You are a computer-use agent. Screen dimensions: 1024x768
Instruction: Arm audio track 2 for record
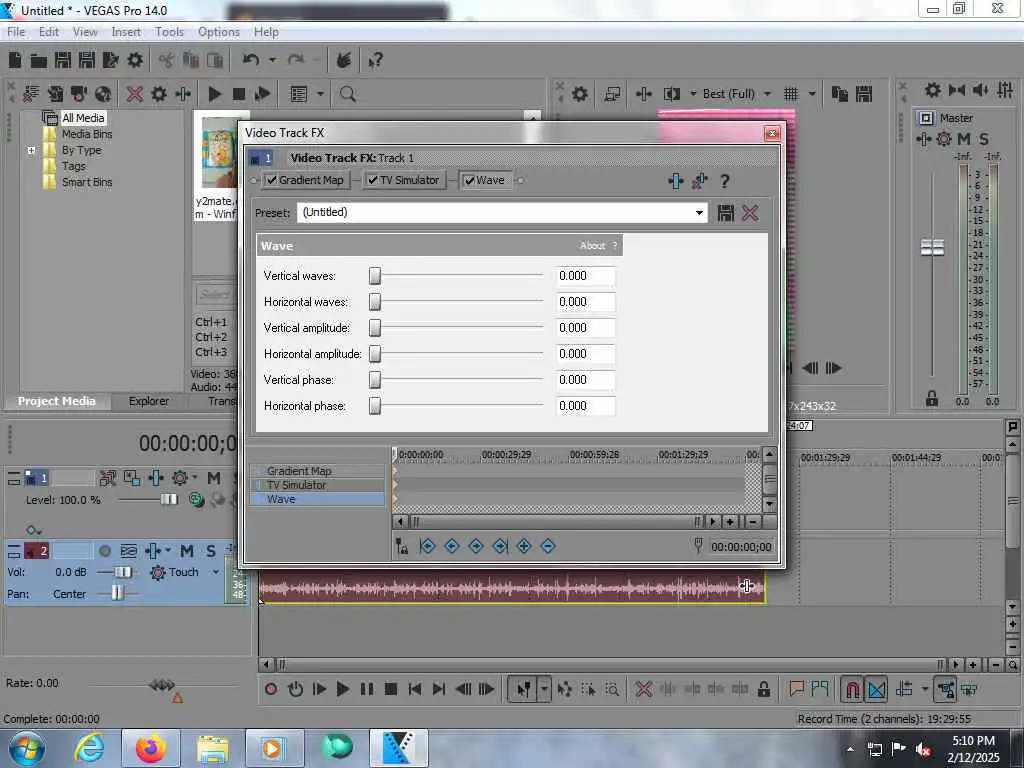pos(104,551)
